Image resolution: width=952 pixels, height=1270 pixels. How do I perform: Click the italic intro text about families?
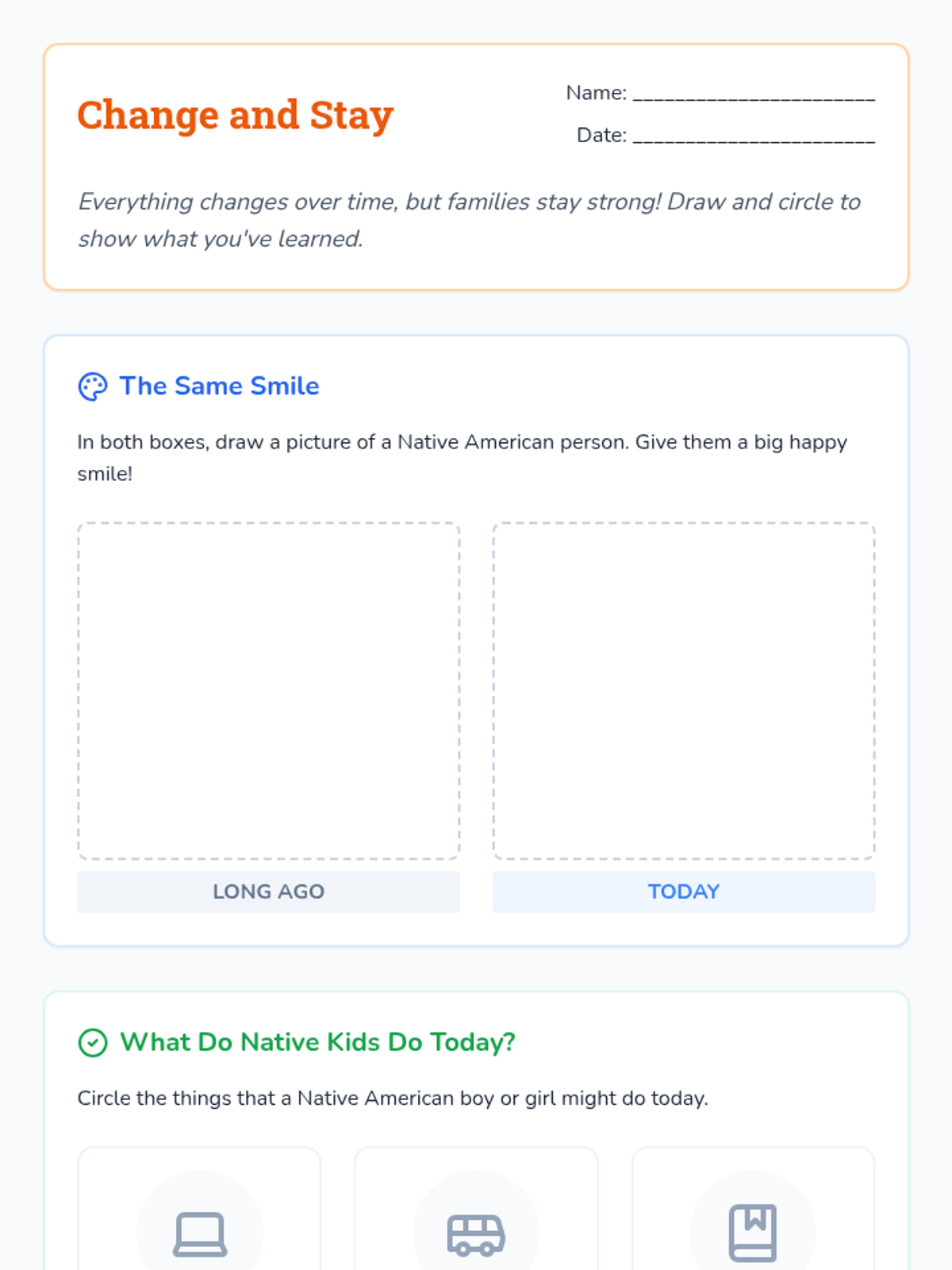point(469,220)
